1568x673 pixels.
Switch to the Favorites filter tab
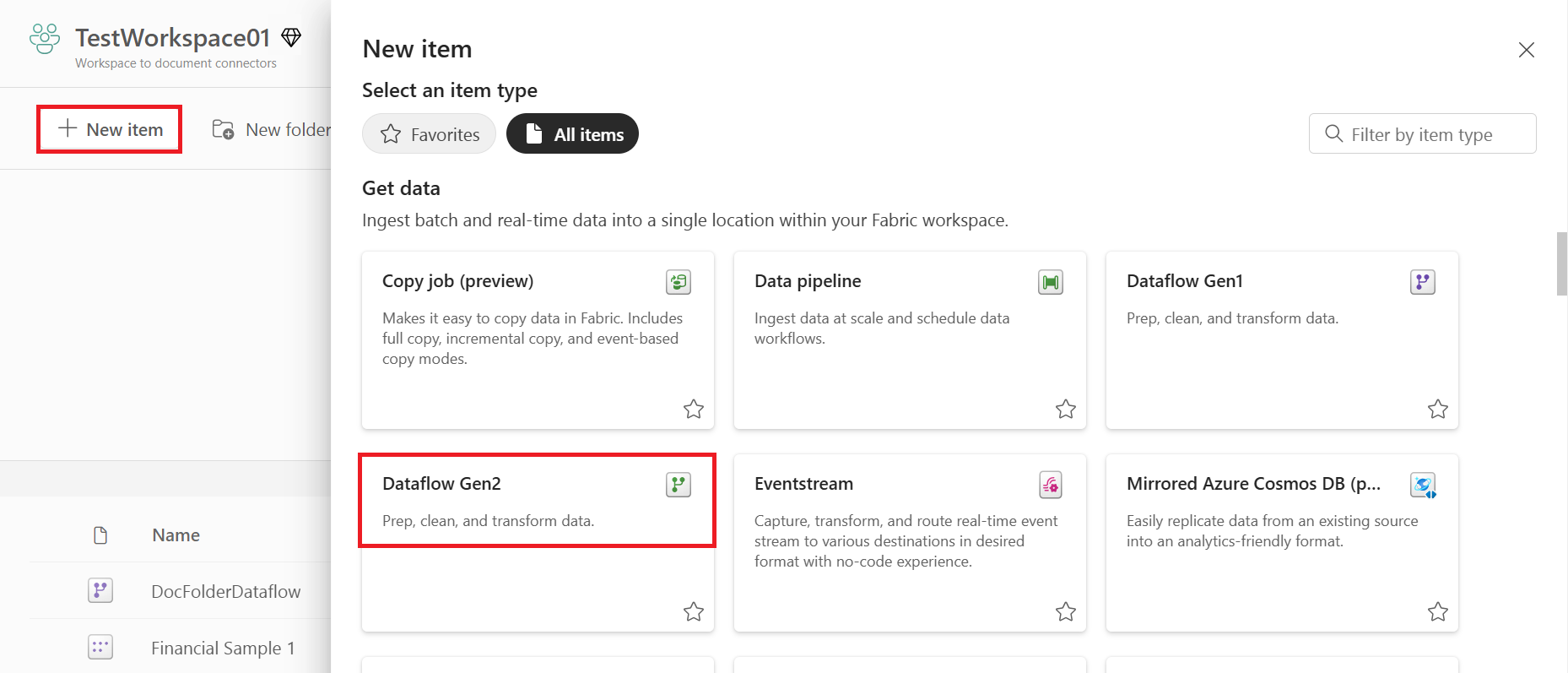430,133
